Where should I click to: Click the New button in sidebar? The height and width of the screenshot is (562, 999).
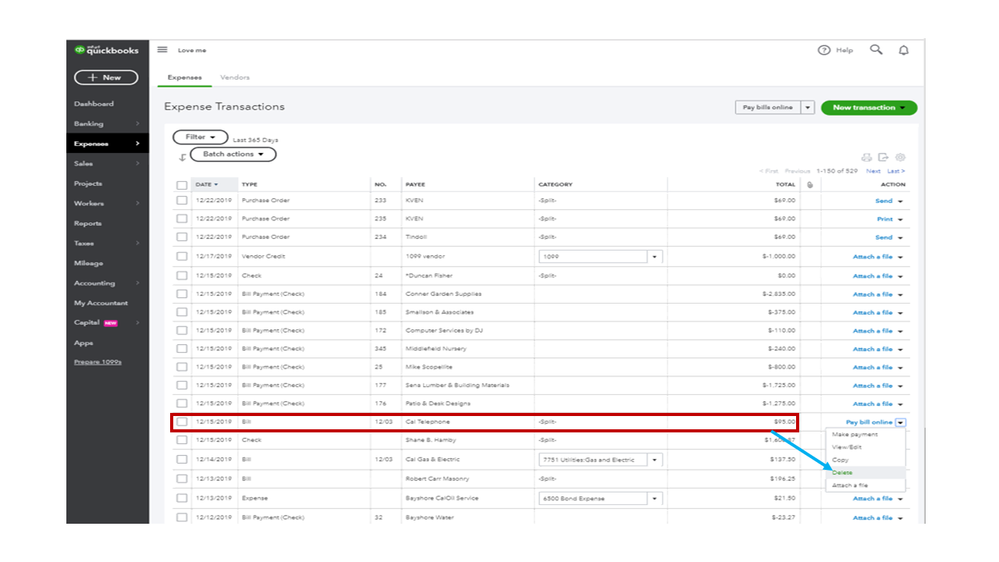106,77
